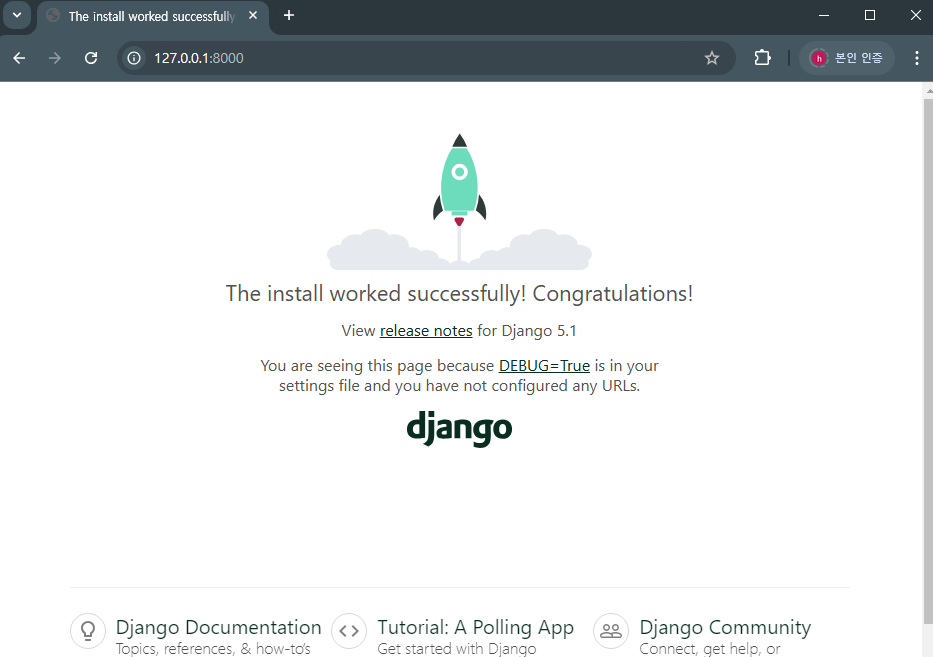Open the Extensions puzzle icon
933x657 pixels.
pos(762,58)
